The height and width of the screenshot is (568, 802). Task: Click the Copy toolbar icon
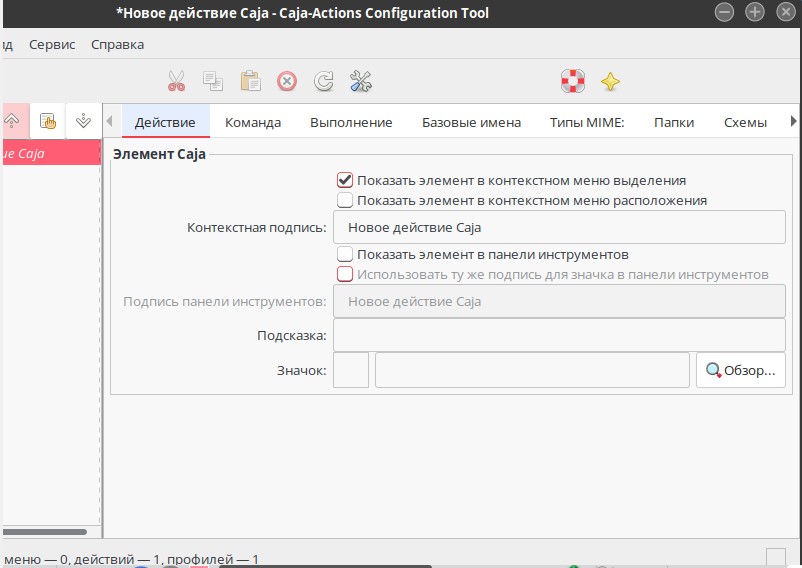tap(213, 81)
